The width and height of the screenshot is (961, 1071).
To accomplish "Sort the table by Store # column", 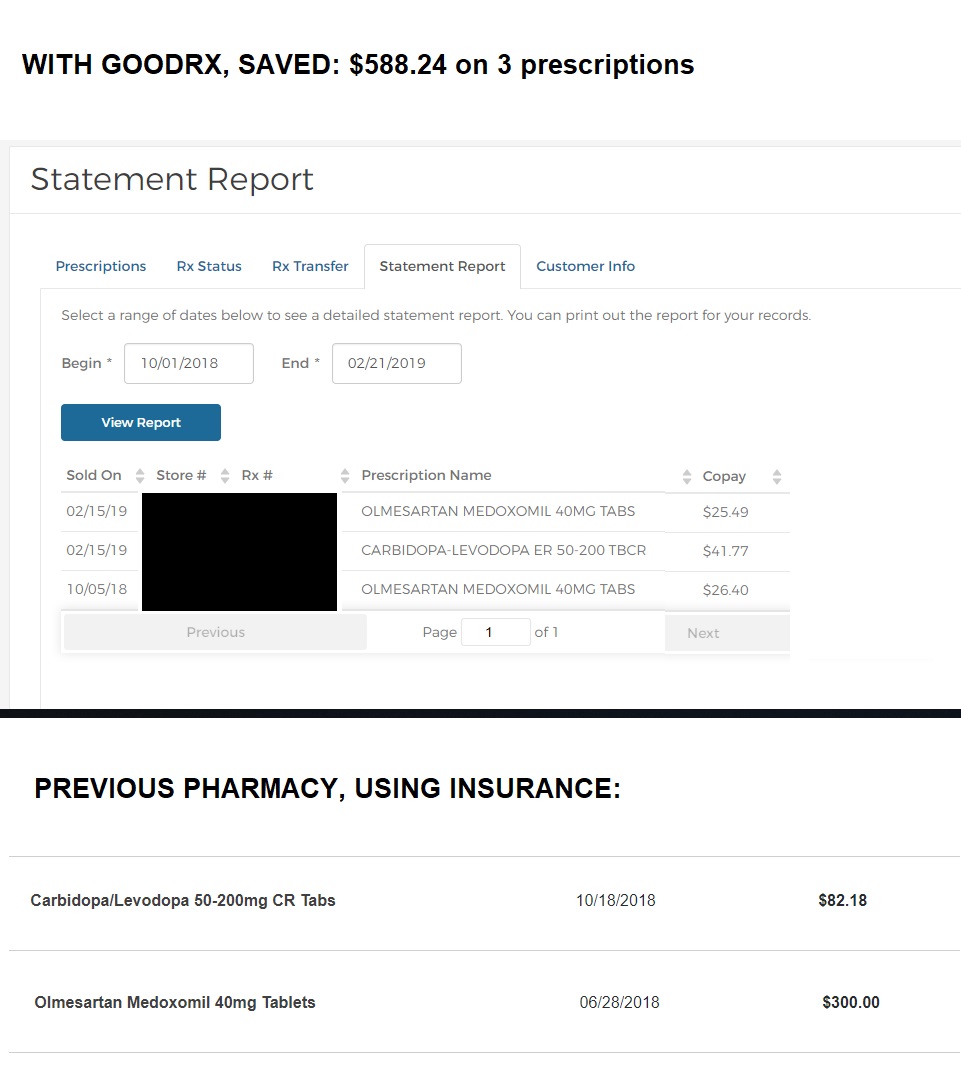I will coord(222,476).
